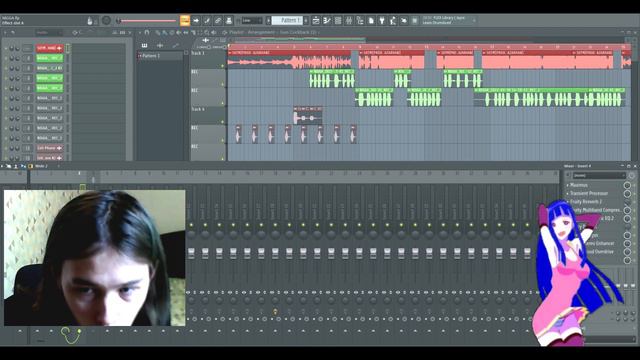
Task: Show patterns in the picker via piano icon
Action: pos(144,45)
